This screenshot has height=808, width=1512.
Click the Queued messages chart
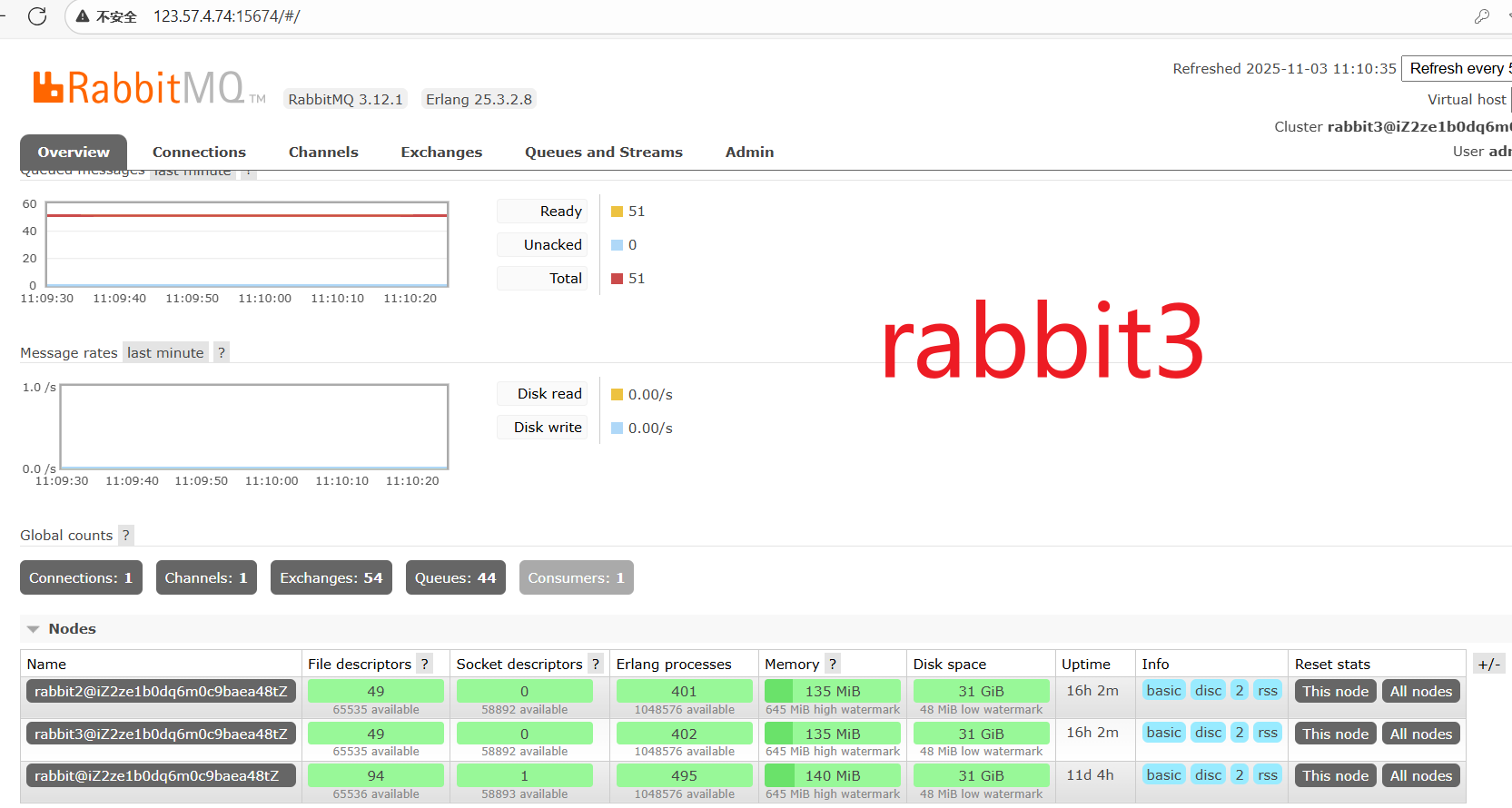[x=247, y=244]
